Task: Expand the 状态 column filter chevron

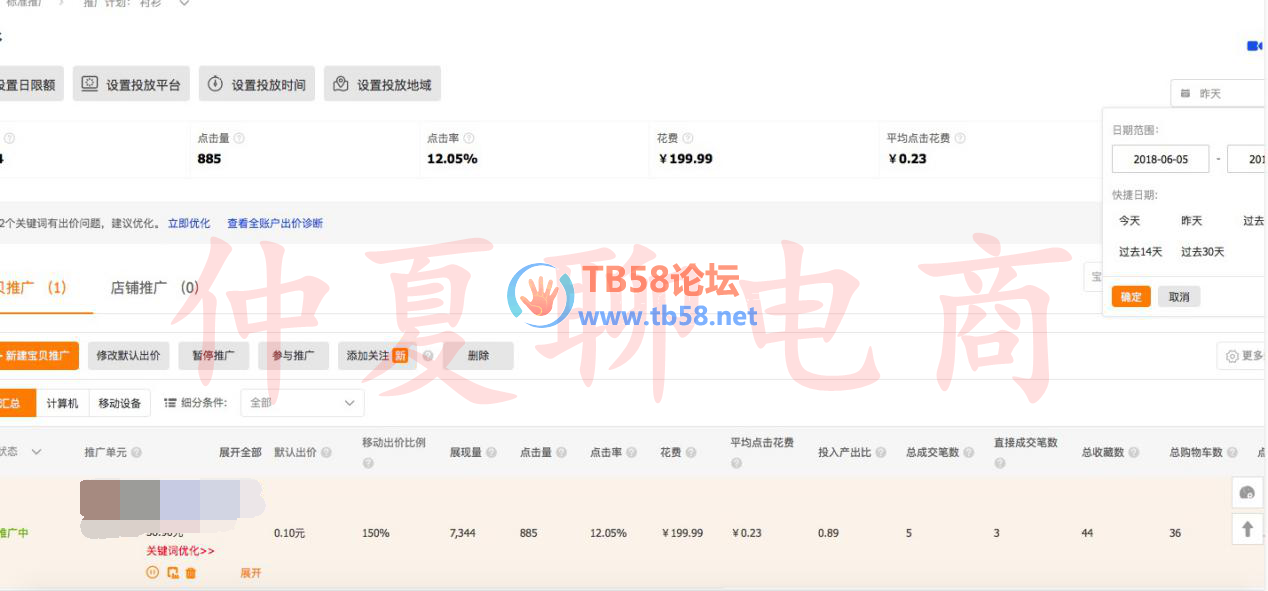Action: click(x=37, y=452)
